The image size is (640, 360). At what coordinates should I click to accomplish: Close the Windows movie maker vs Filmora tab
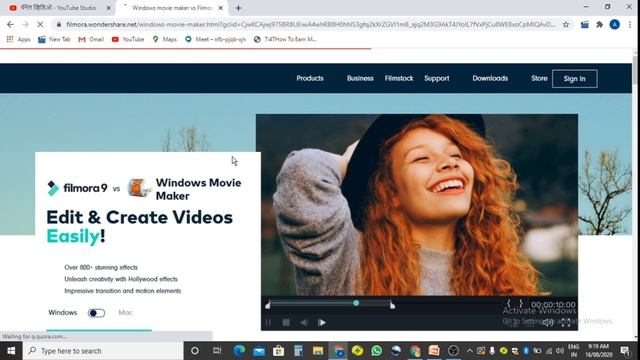pos(220,8)
